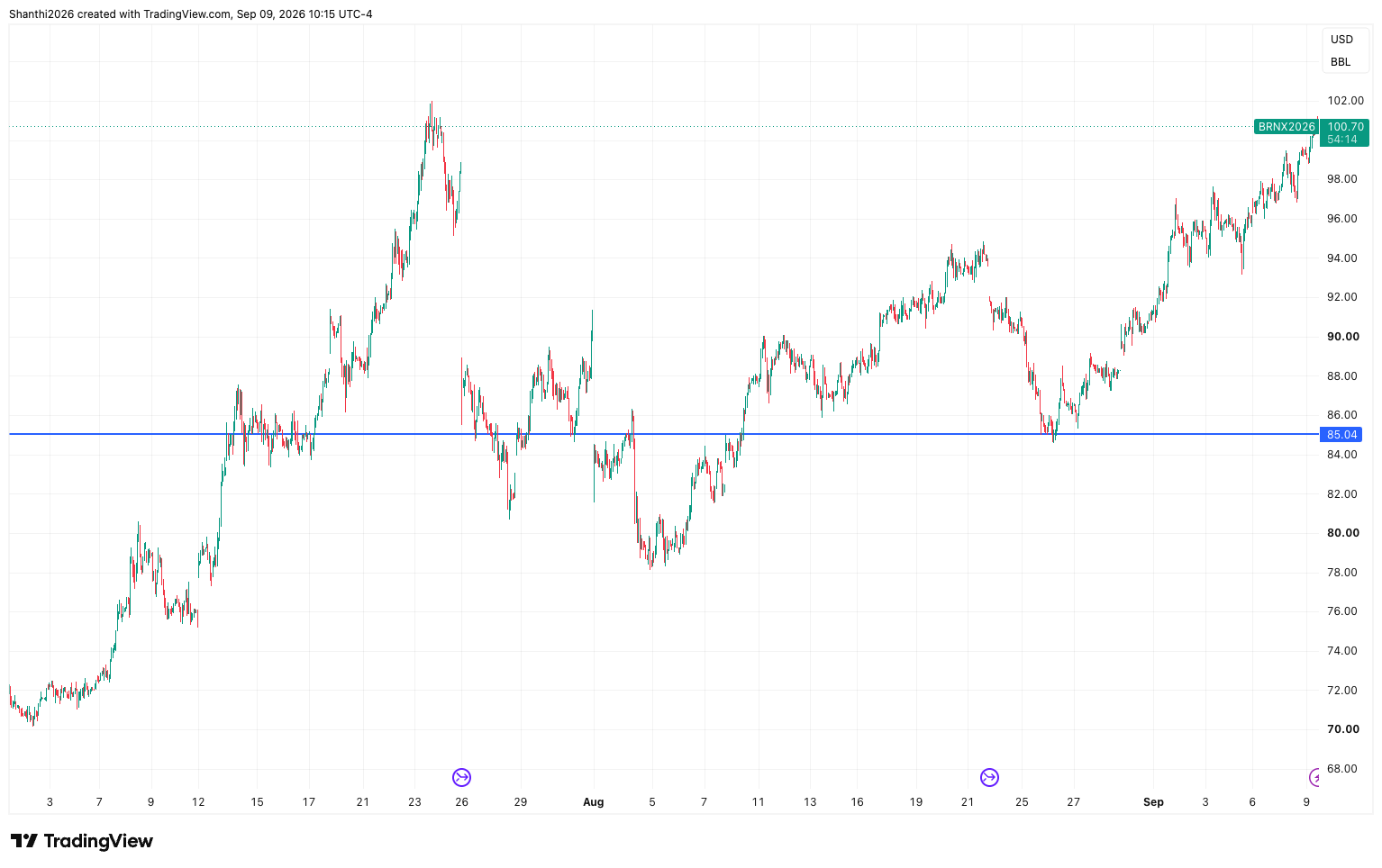Viewport: 1382px width, 868px height.
Task: Click the rollover marker between dates 21 and 25
Action: tap(989, 777)
